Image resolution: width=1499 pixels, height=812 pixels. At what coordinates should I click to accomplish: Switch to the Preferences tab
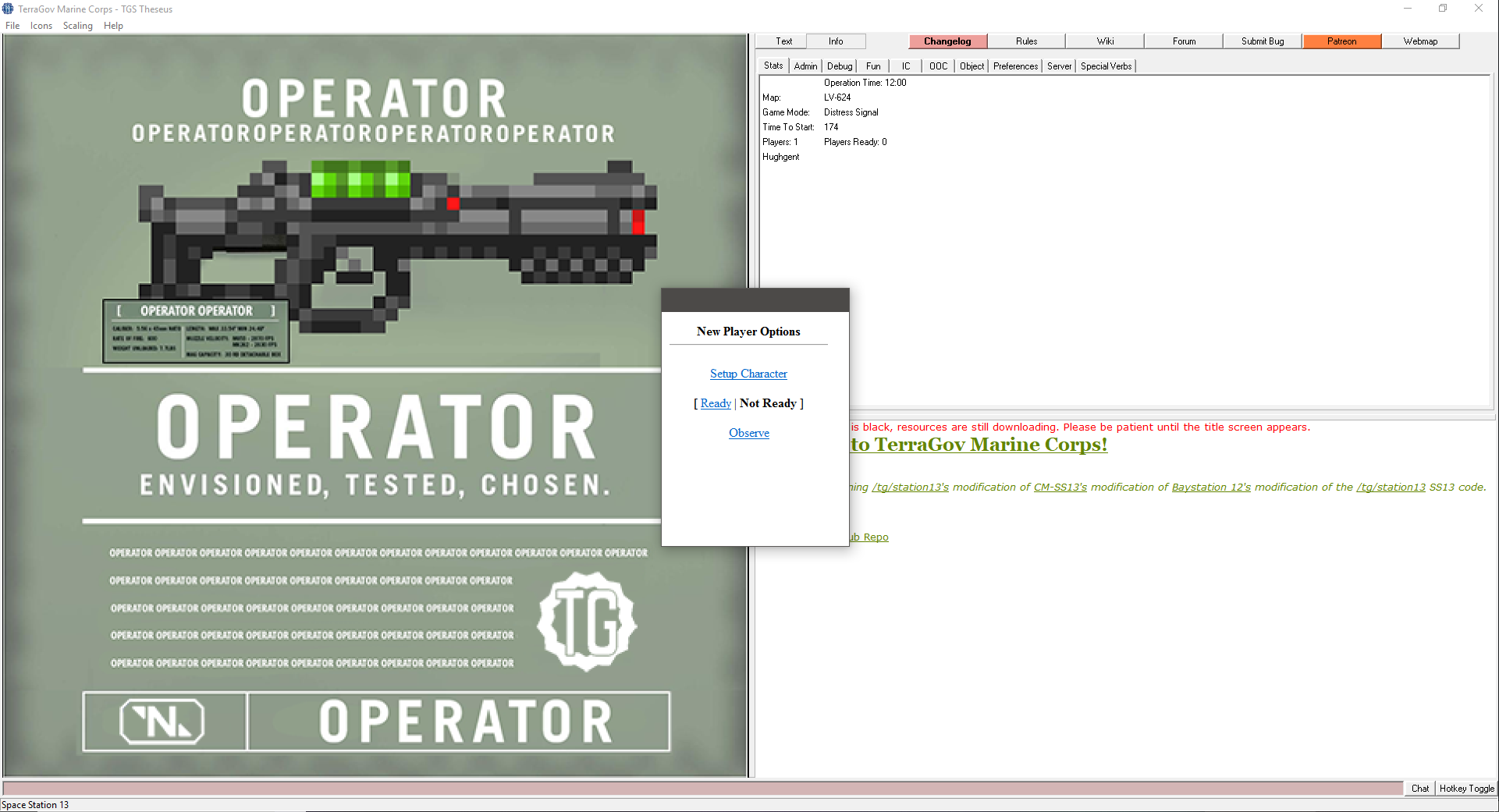(x=1015, y=66)
